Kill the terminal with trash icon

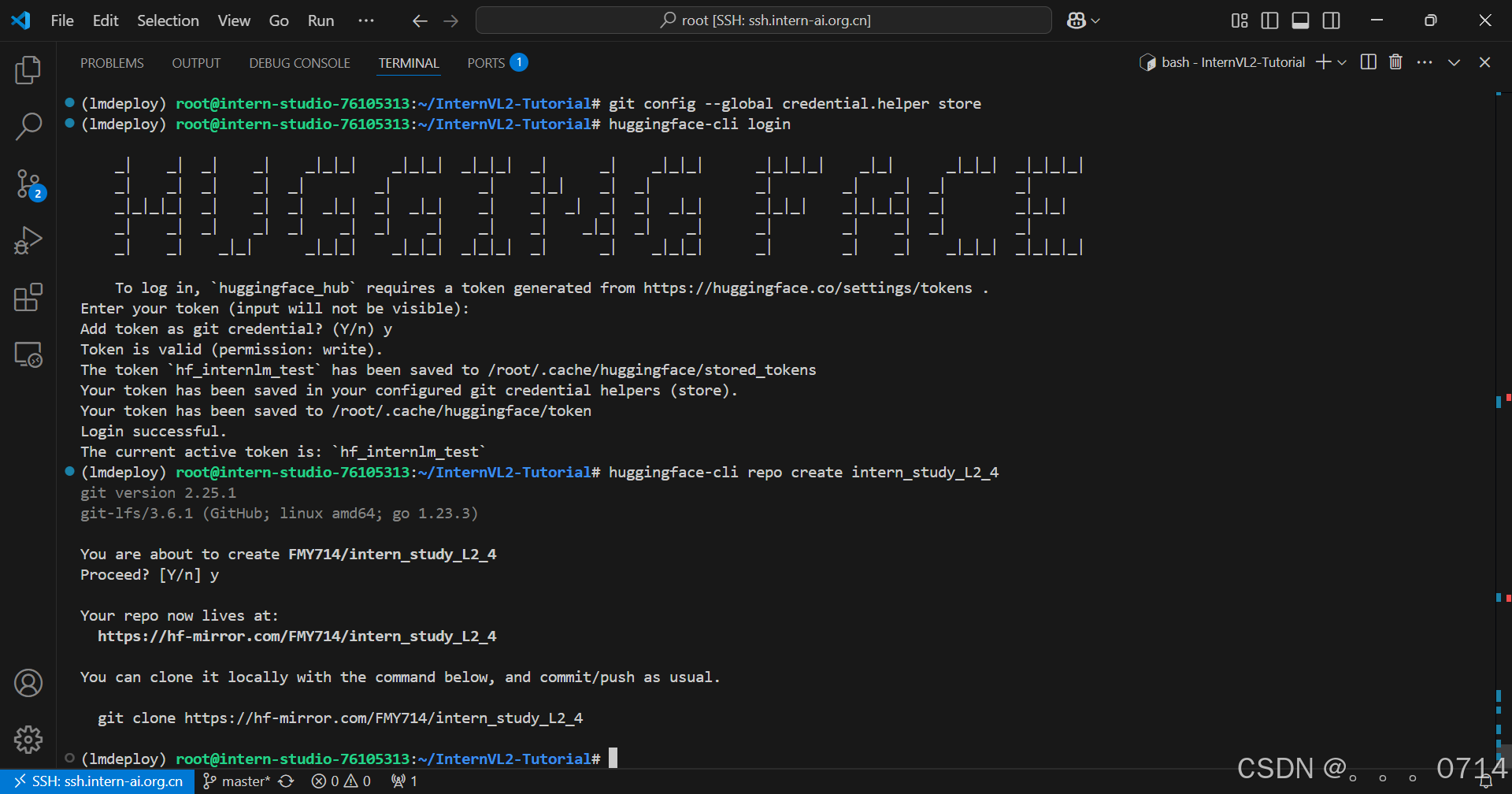pos(1395,62)
